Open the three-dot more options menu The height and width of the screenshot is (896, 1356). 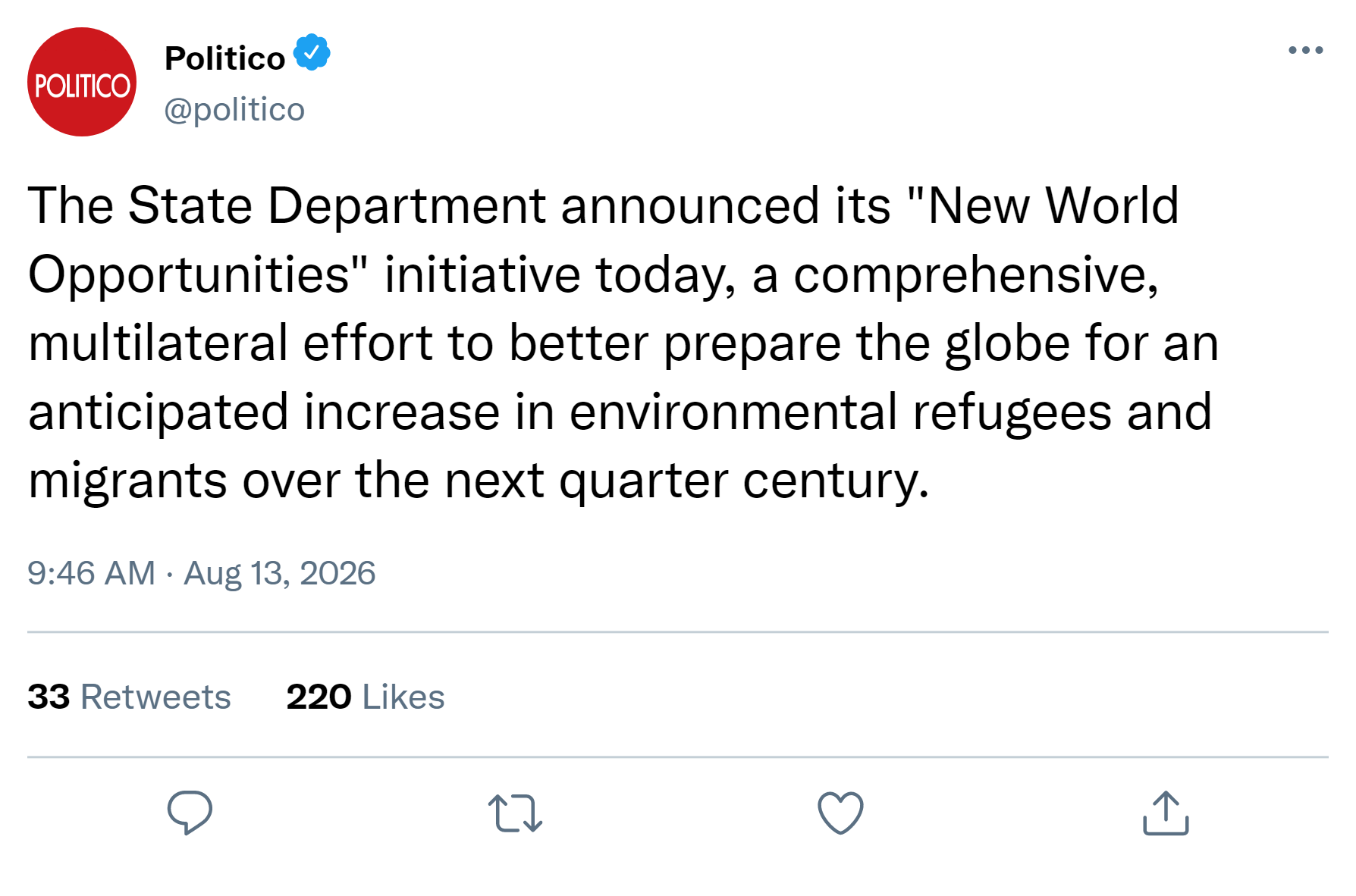[x=1305, y=51]
